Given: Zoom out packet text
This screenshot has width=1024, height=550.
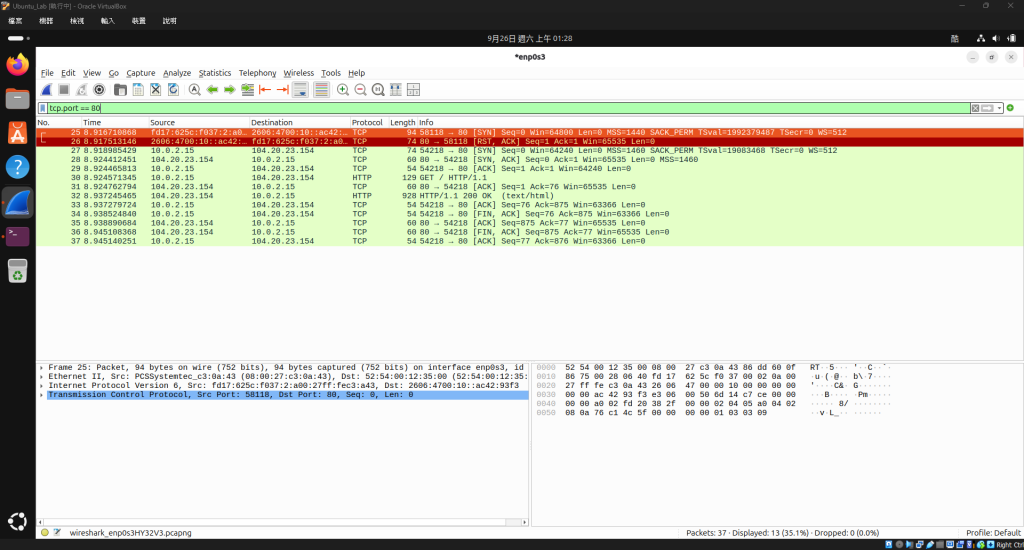Looking at the screenshot, I should (360, 89).
